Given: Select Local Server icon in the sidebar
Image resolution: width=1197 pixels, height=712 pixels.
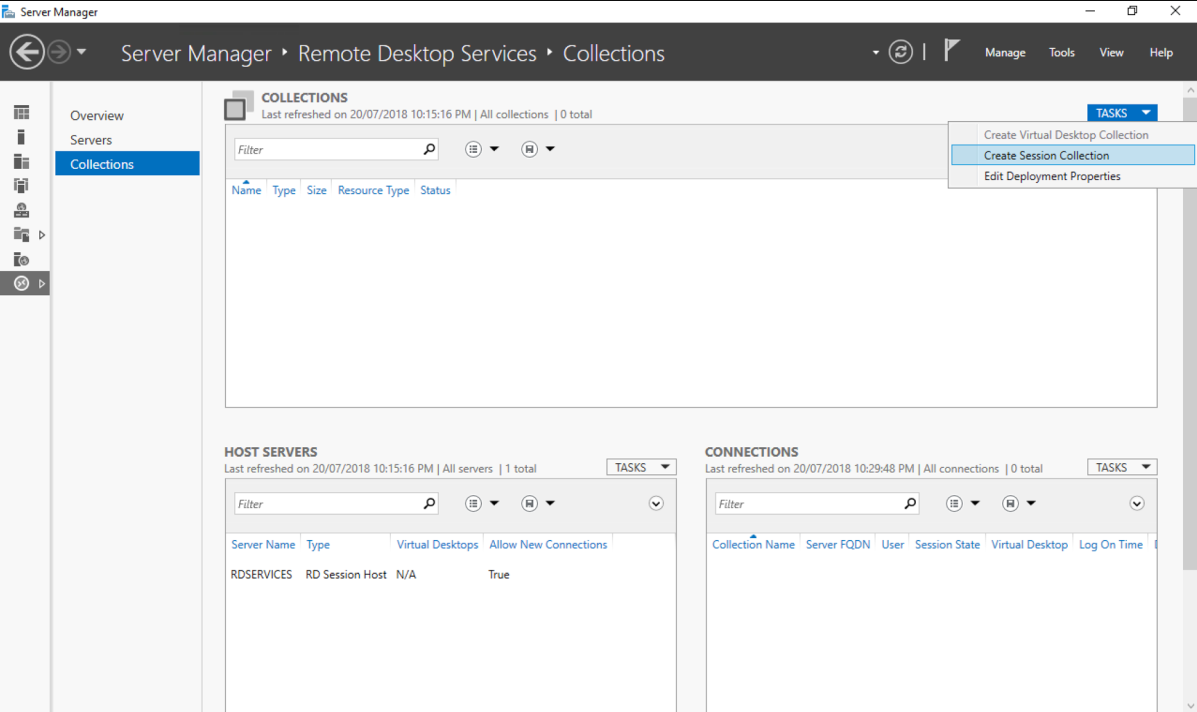Looking at the screenshot, I should pos(21,137).
